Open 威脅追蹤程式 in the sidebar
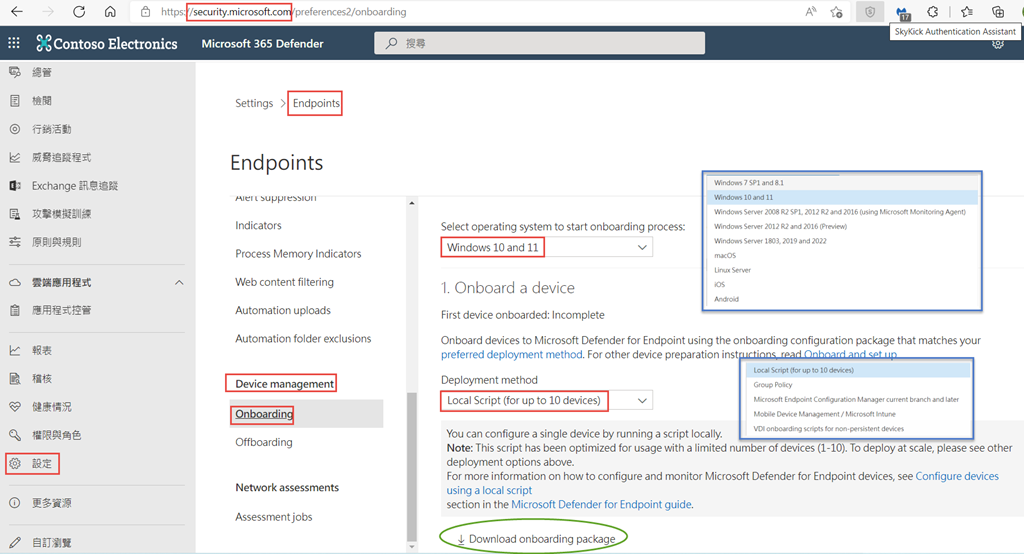The height and width of the screenshot is (554, 1024). pos(61,157)
